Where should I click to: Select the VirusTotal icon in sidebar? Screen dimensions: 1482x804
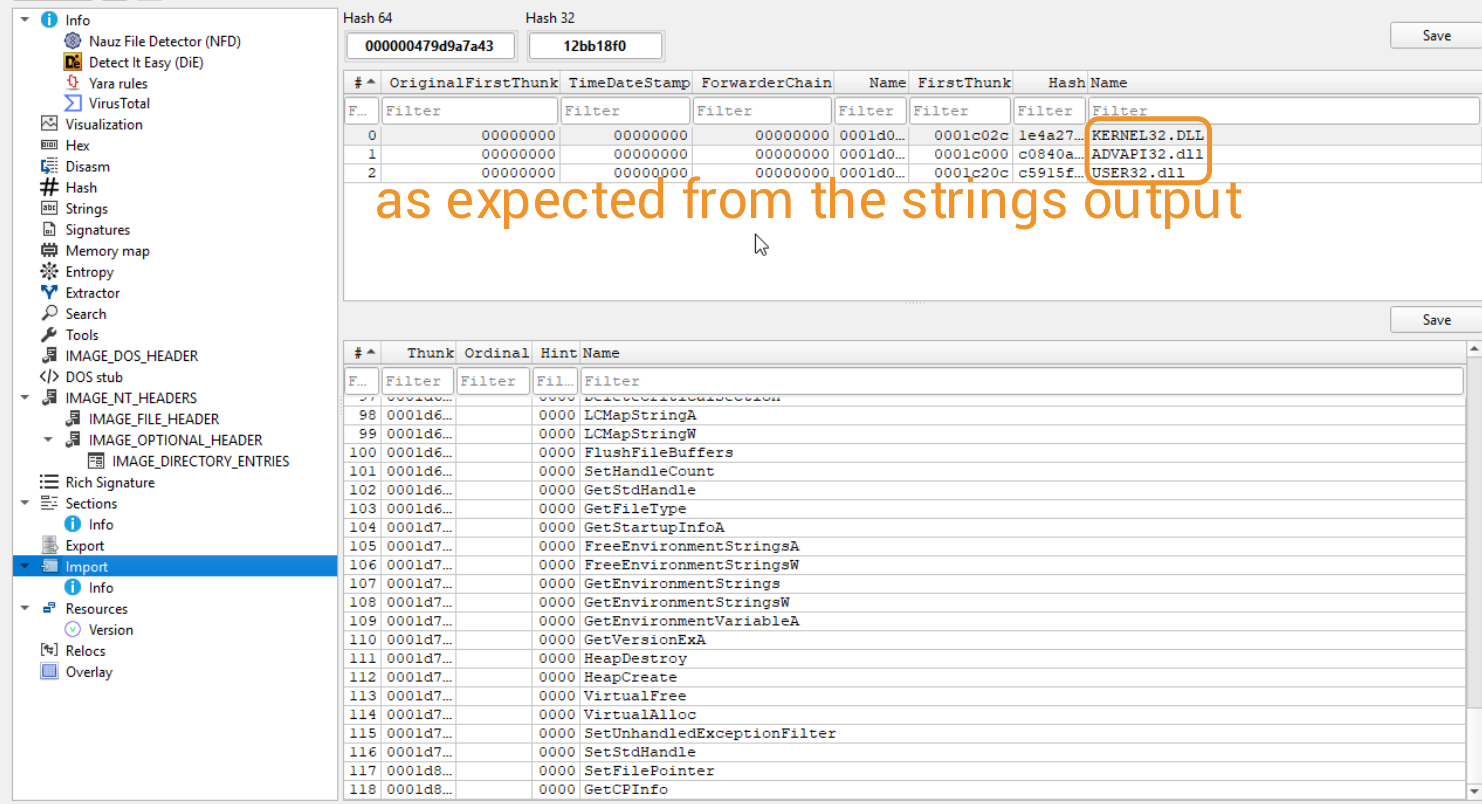(73, 103)
